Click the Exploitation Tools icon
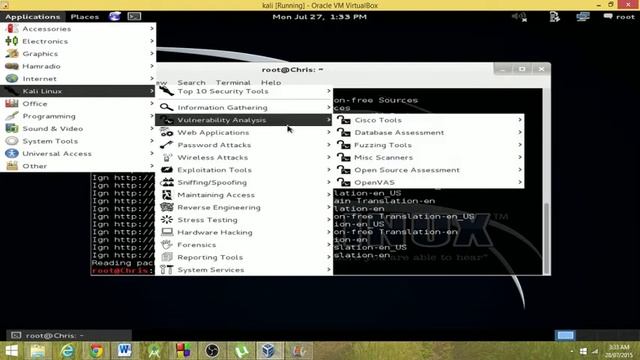The height and width of the screenshot is (360, 640). (167, 170)
